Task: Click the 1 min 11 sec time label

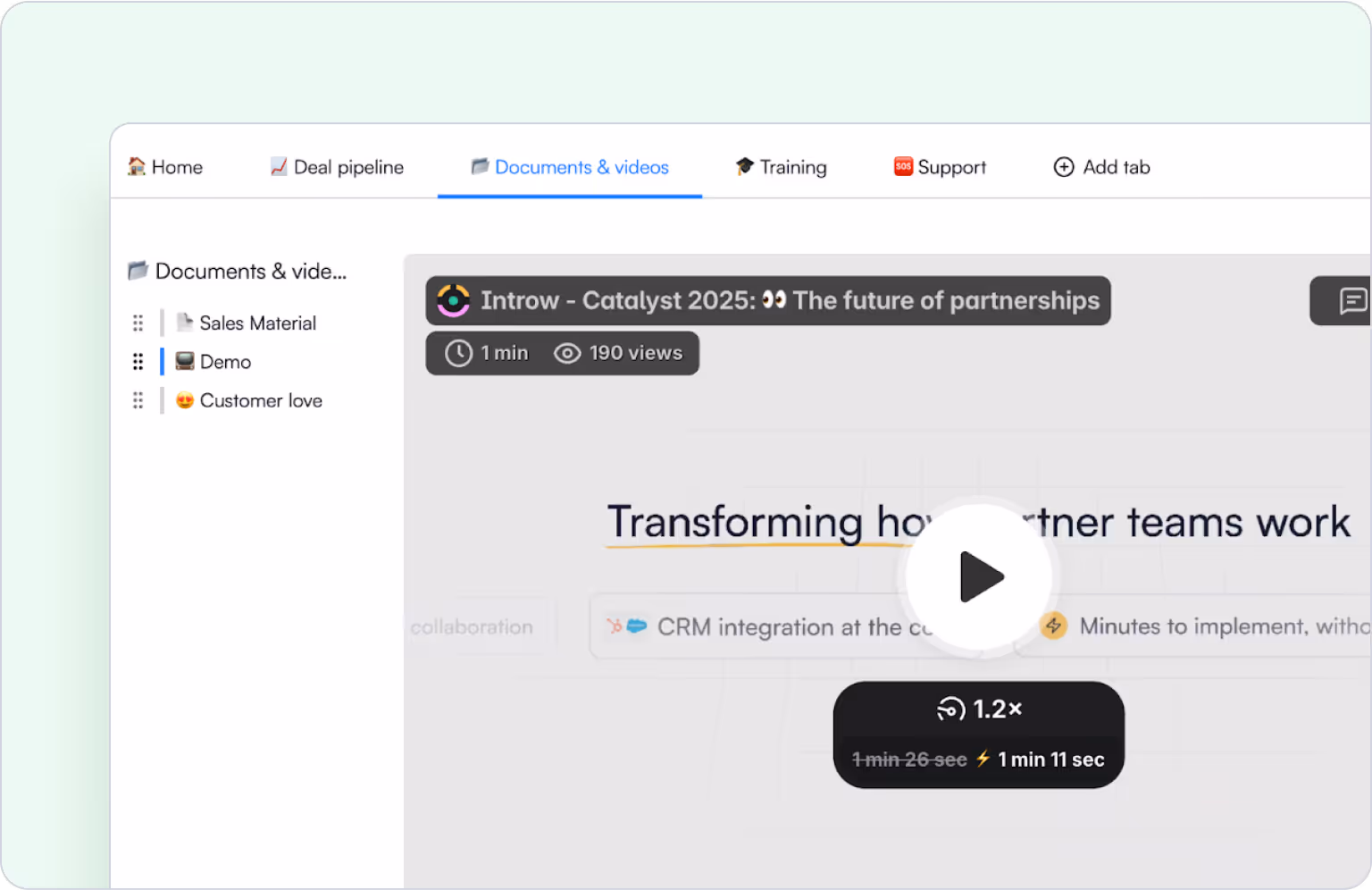Action: [x=1051, y=760]
